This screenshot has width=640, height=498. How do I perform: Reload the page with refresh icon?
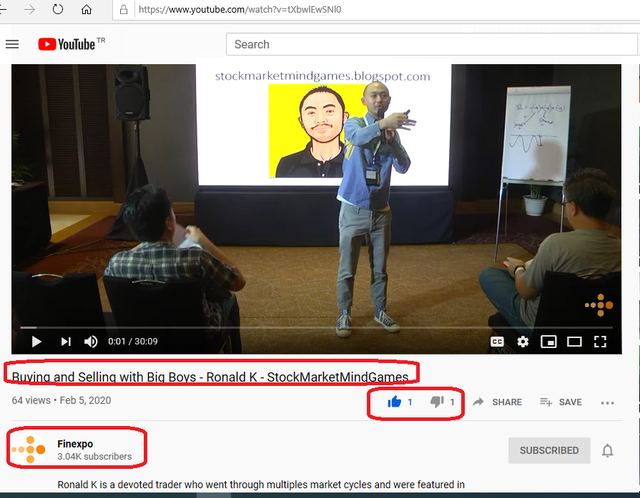[58, 9]
